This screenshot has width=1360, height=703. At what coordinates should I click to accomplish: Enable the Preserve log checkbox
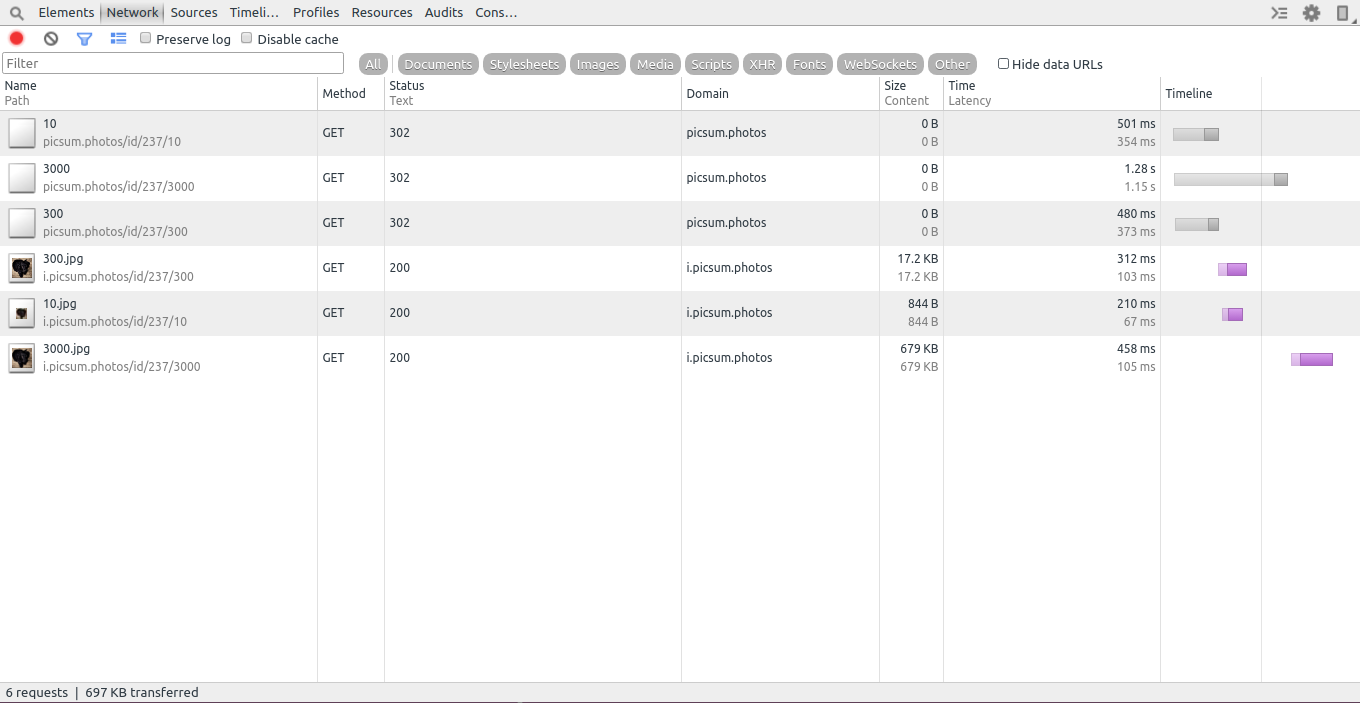[146, 38]
